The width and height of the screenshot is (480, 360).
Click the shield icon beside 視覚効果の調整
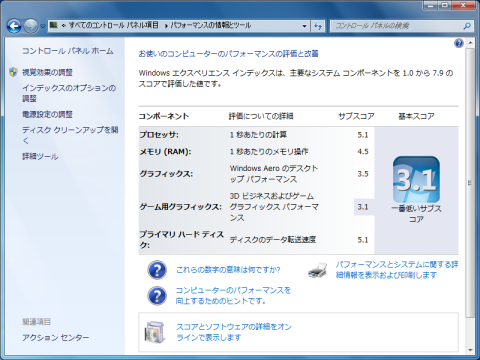(x=13, y=72)
